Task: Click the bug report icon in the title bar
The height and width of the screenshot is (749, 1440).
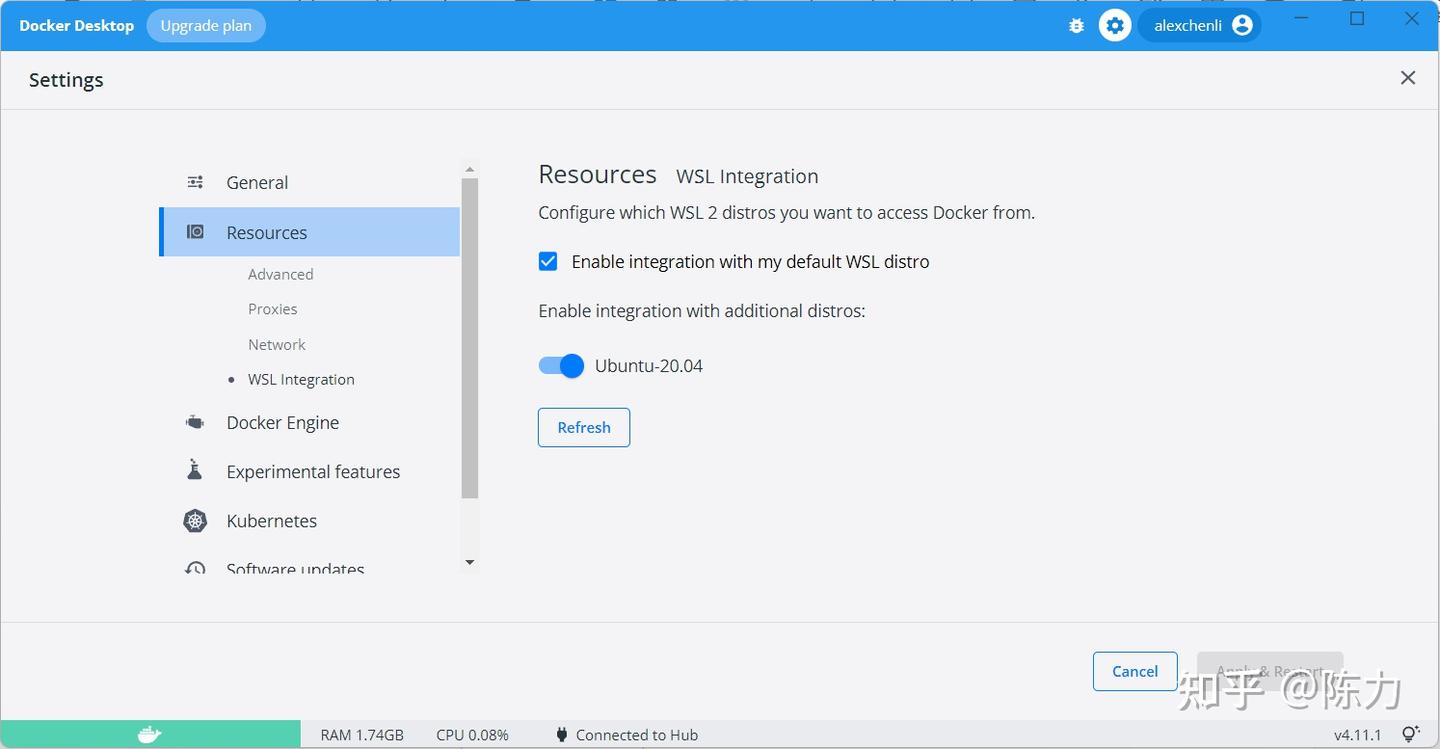Action: tap(1075, 25)
